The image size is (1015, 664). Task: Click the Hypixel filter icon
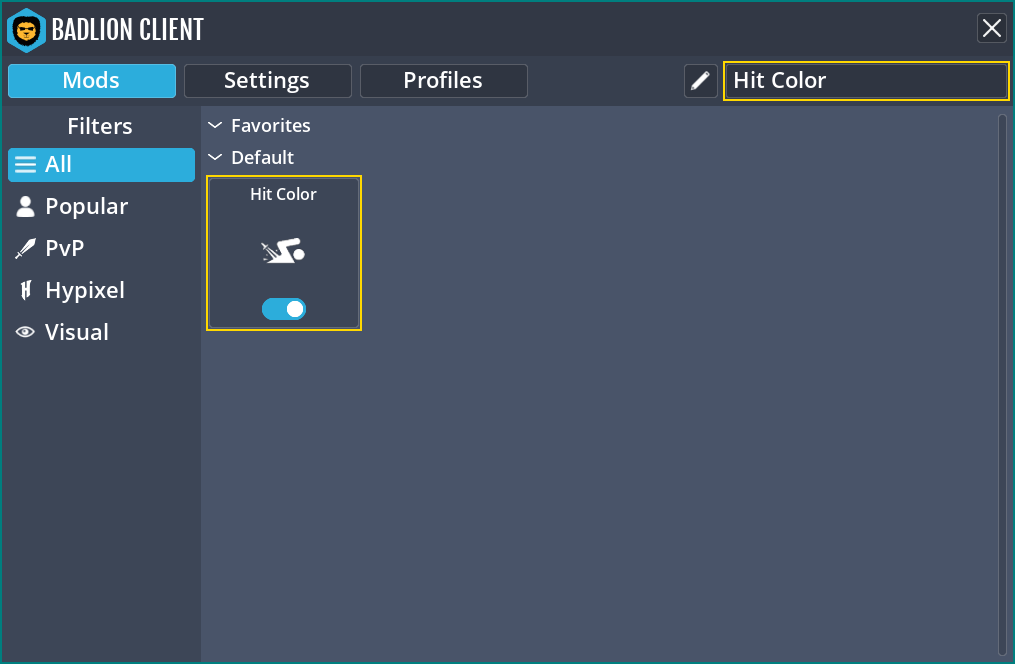pos(26,291)
